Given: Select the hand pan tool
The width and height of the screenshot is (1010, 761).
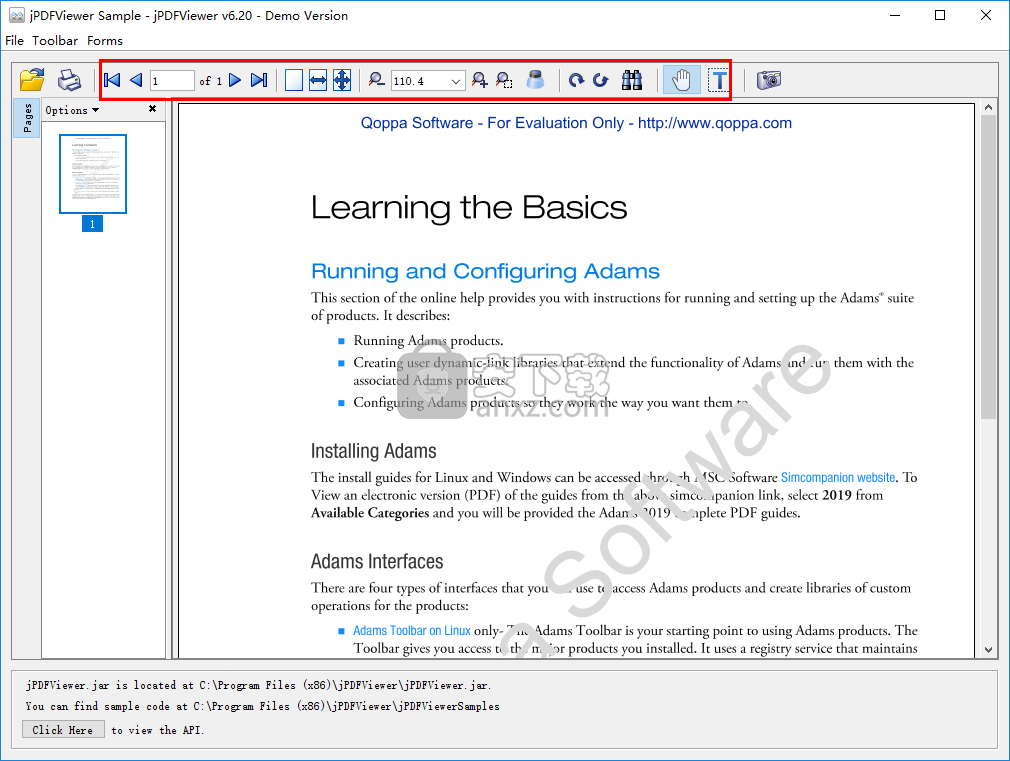Looking at the screenshot, I should (x=681, y=80).
